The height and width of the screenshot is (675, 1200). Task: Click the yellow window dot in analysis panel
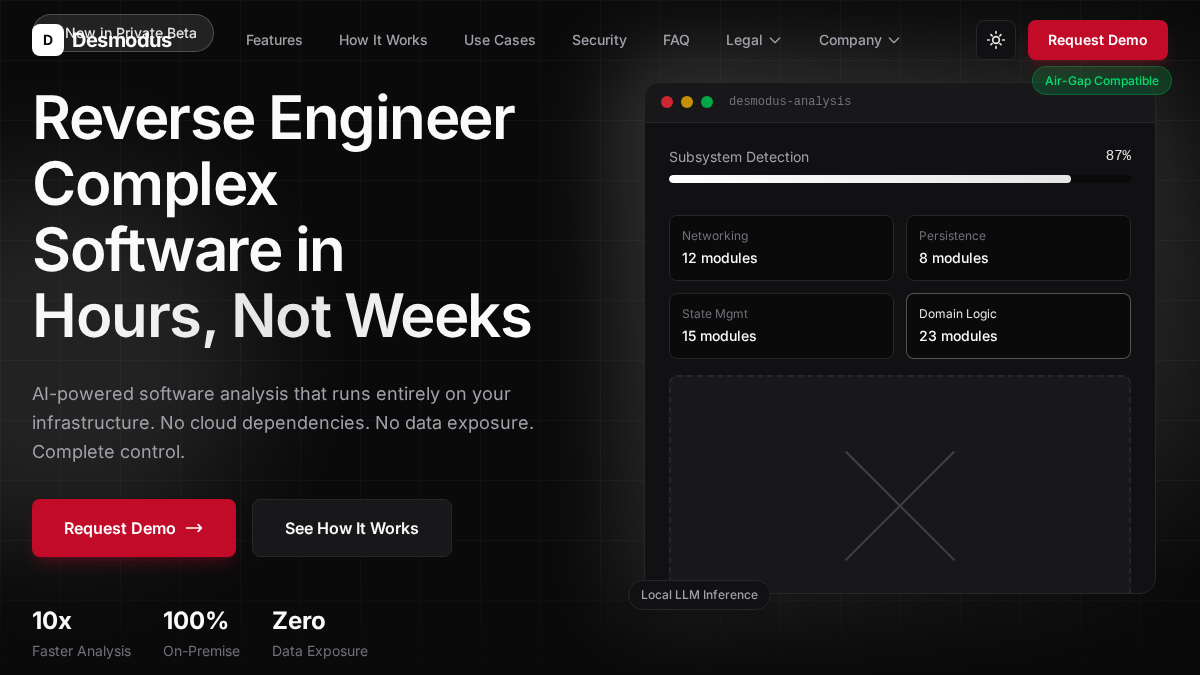(687, 102)
